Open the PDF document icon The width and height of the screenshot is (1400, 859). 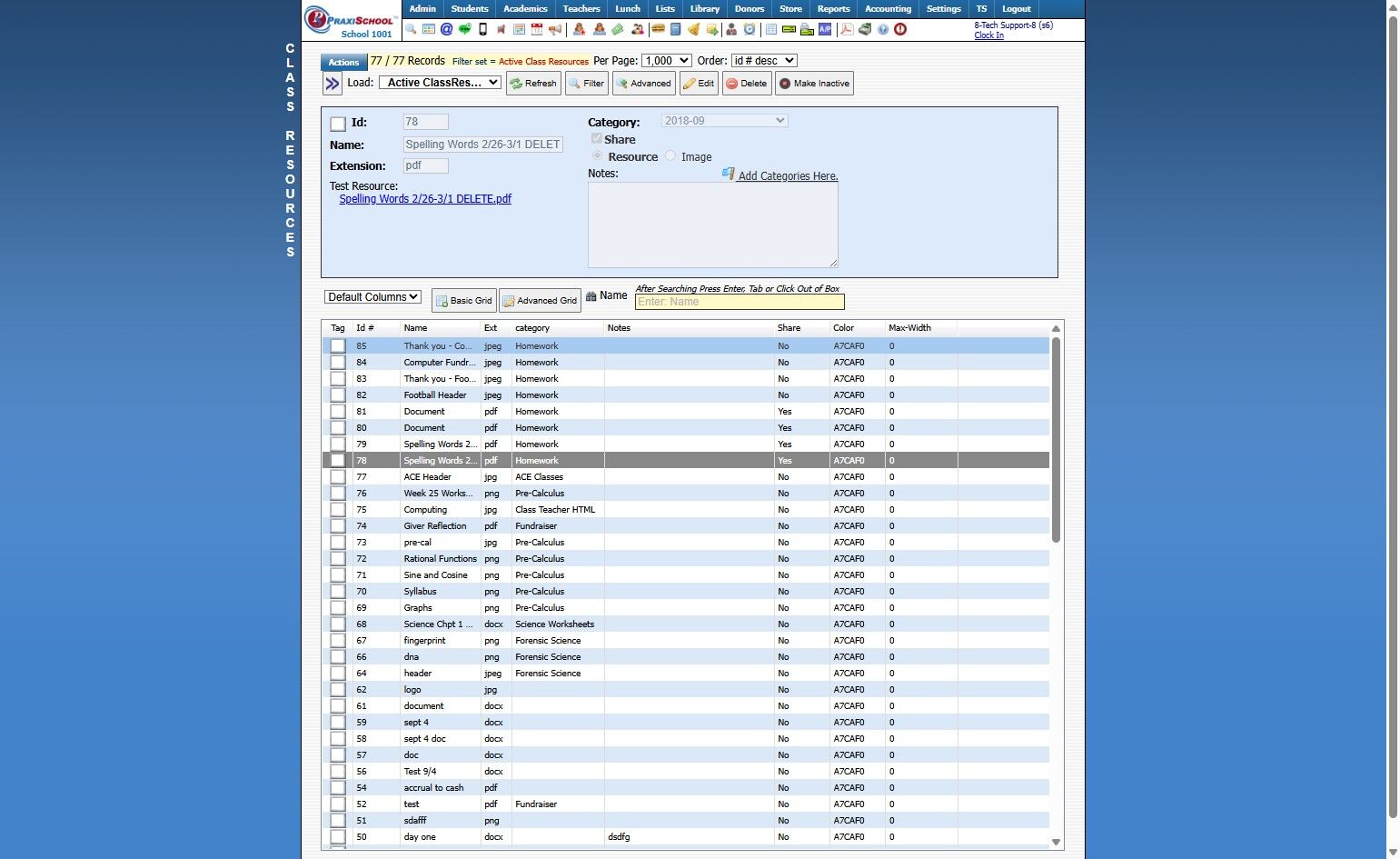coord(846,29)
